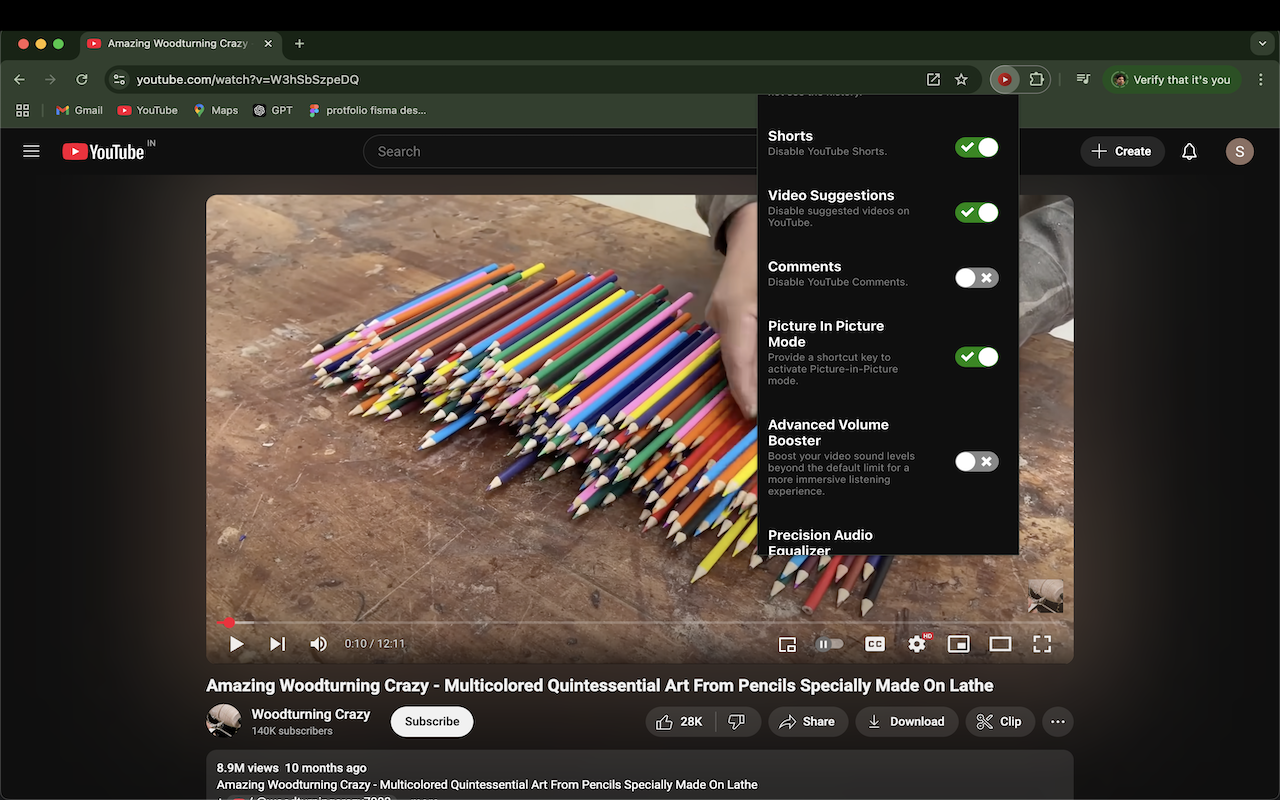Open the main YouTube hamburger menu
Screen dimensions: 1280x800
tap(31, 151)
